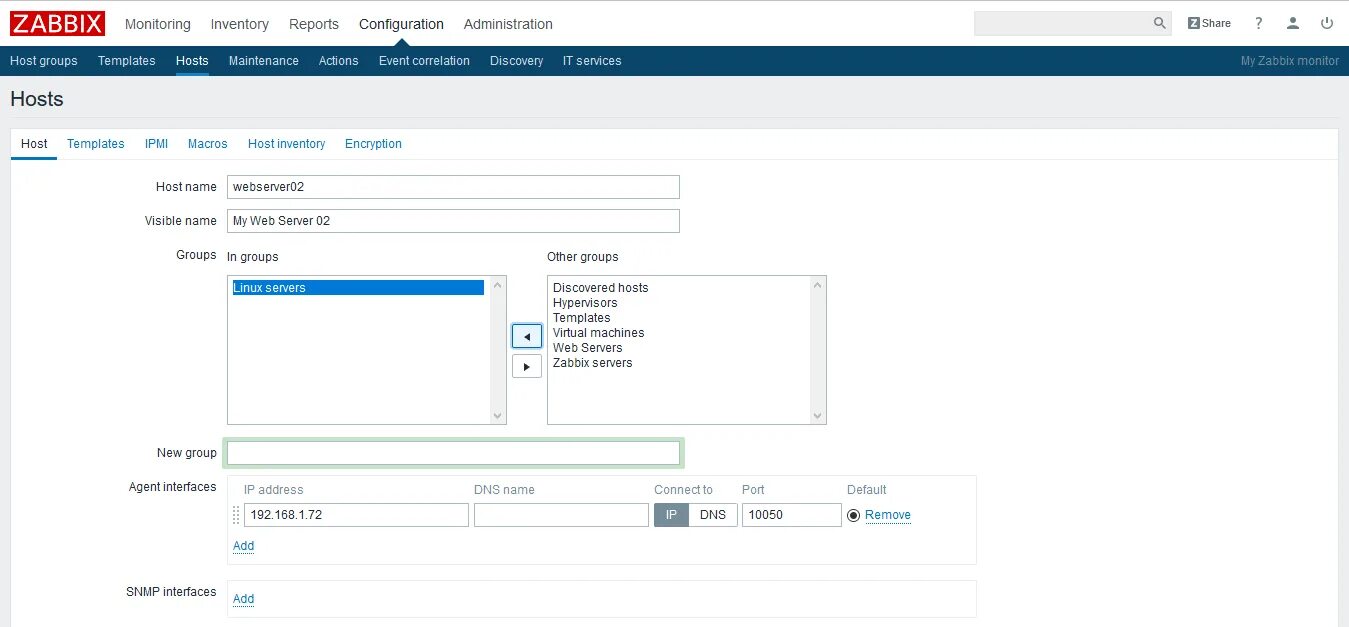Viewport: 1349px width, 627px height.
Task: Click In groups list scroll down arrow
Action: pyautogui.click(x=498, y=416)
